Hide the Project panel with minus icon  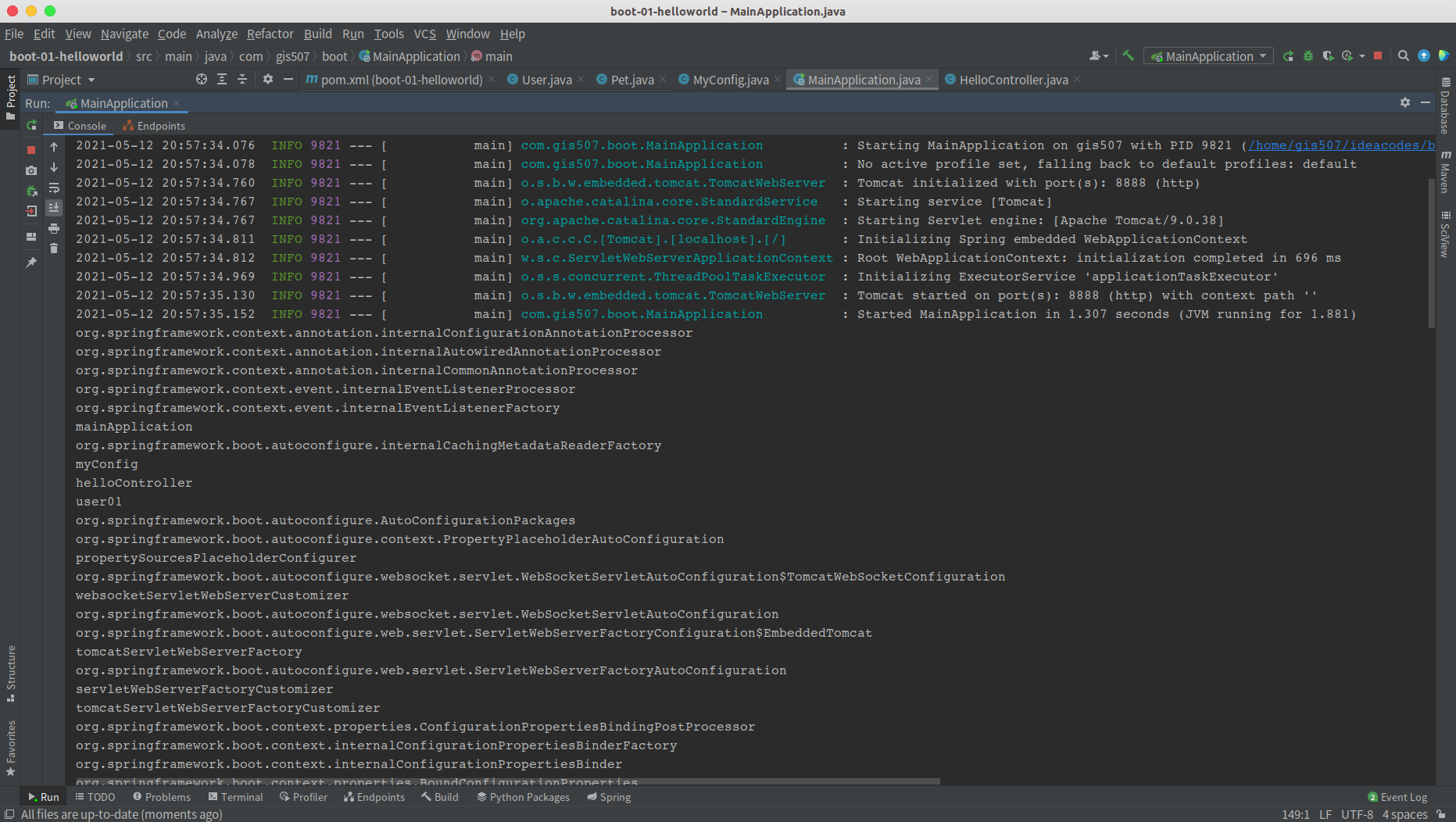pos(288,79)
